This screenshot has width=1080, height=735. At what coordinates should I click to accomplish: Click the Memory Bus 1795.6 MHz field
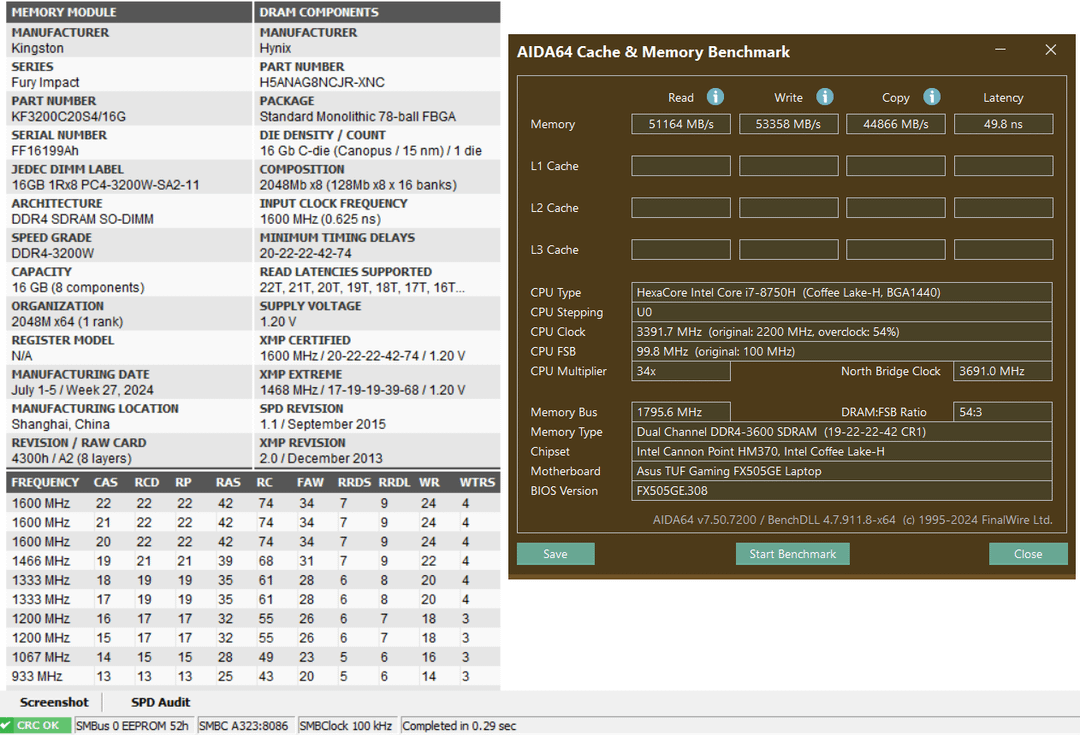point(681,412)
